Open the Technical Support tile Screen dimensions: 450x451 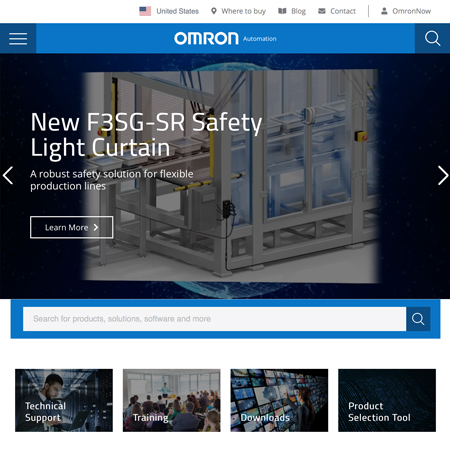64,400
